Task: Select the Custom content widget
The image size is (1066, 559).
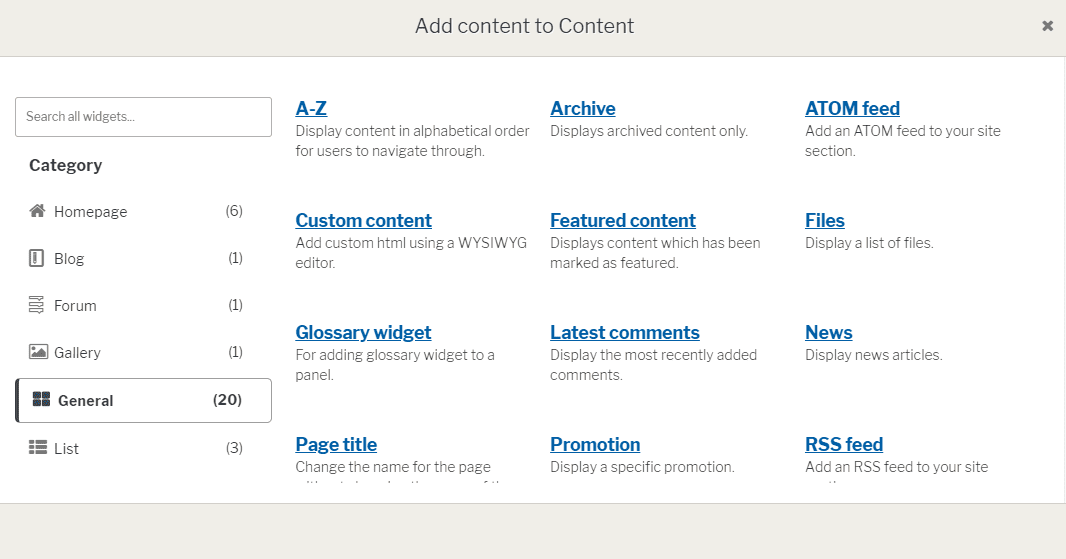Action: [x=364, y=221]
